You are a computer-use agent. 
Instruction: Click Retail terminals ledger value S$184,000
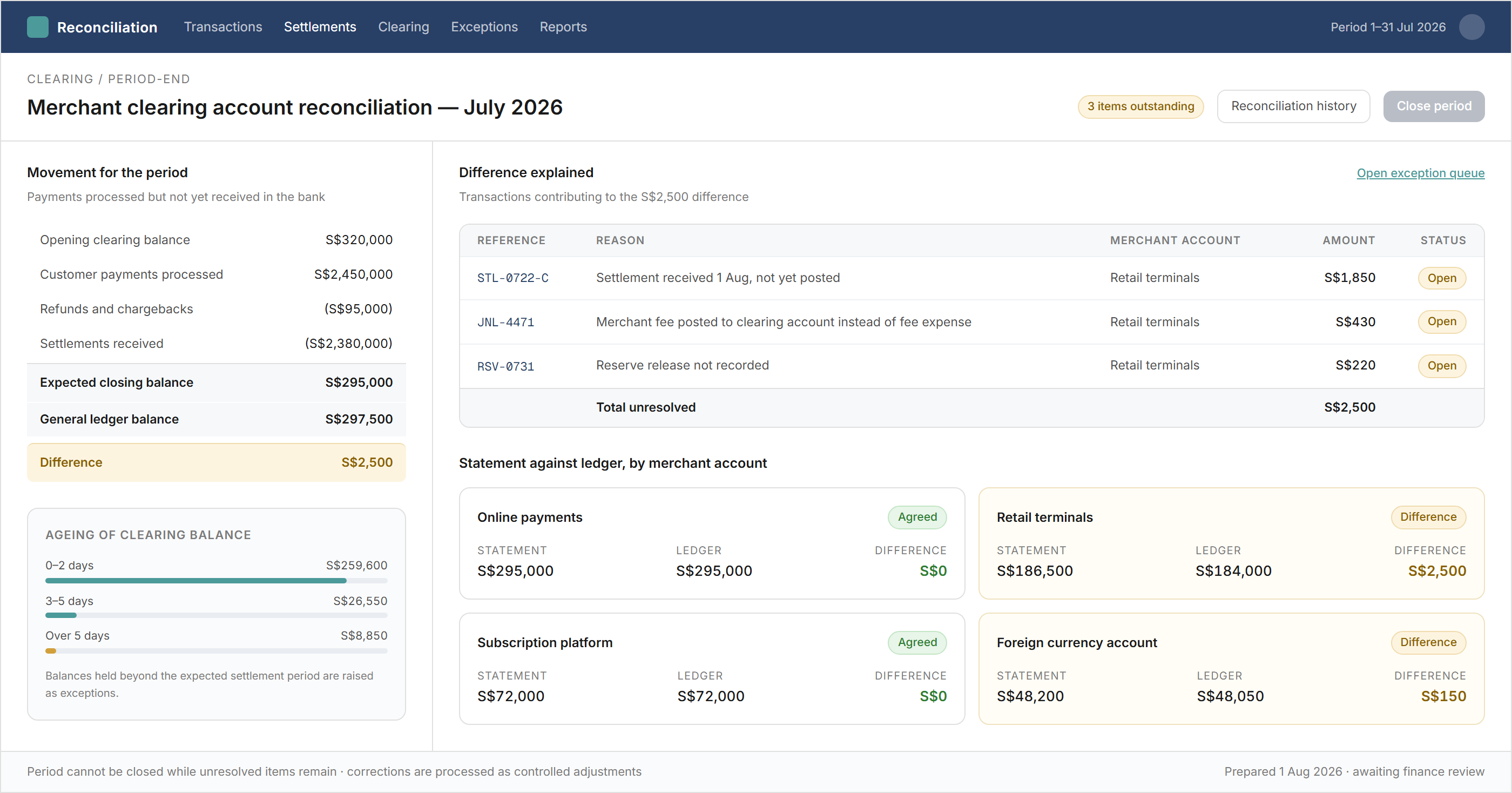[1233, 570]
